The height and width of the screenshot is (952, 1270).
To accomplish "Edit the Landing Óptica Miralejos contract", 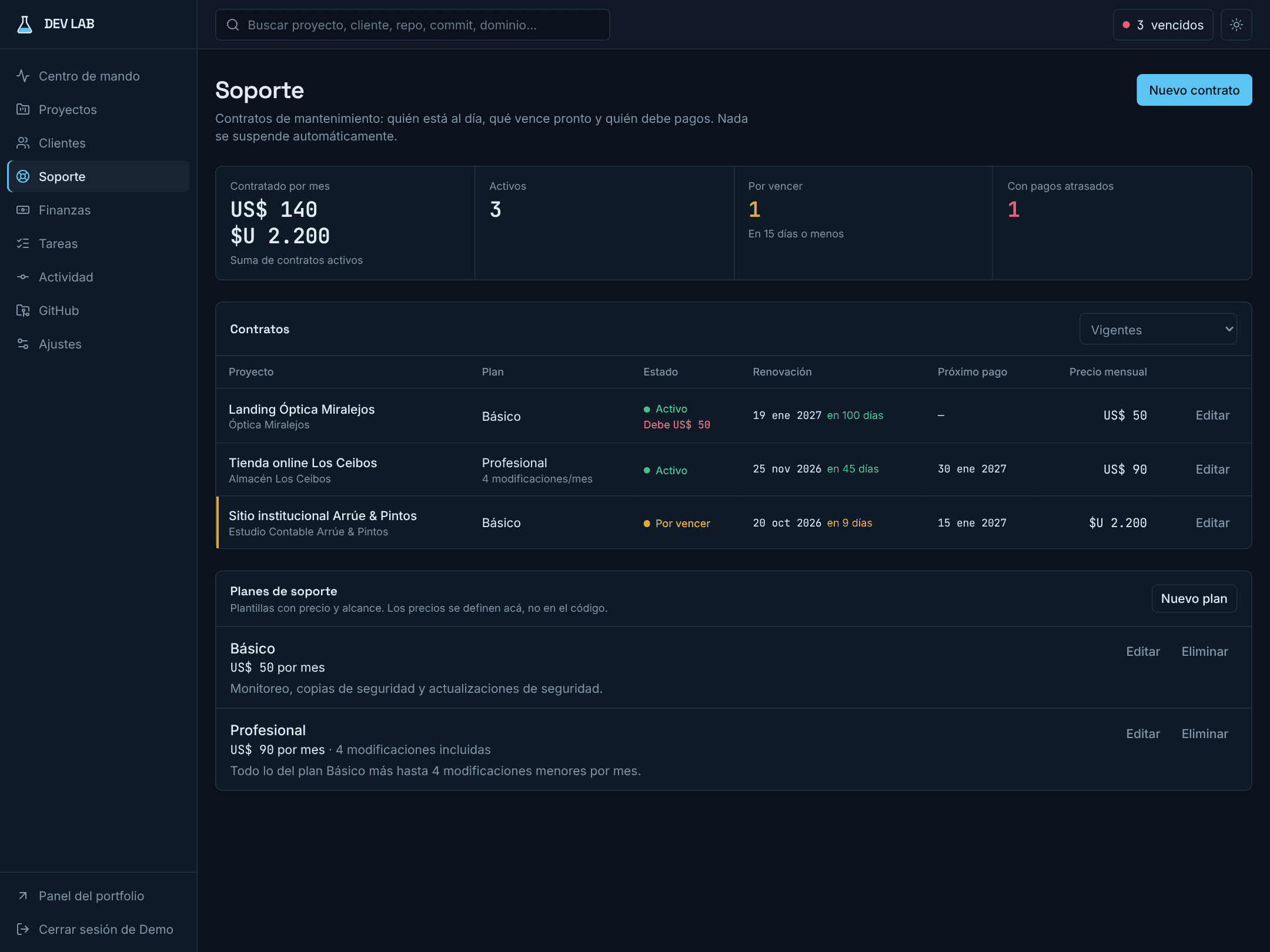I will coord(1212,415).
